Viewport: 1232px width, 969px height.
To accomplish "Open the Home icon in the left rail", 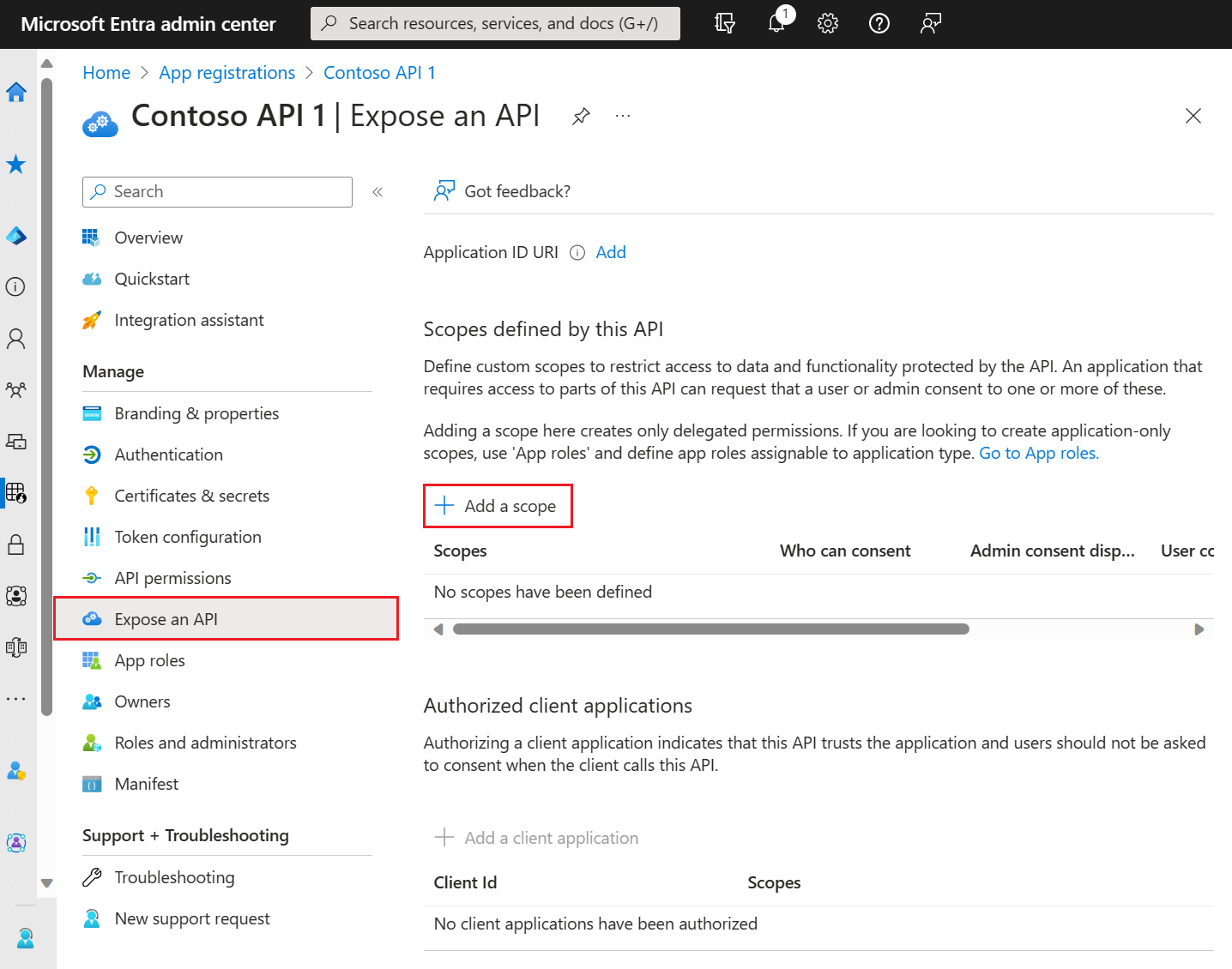I will pyautogui.click(x=16, y=93).
